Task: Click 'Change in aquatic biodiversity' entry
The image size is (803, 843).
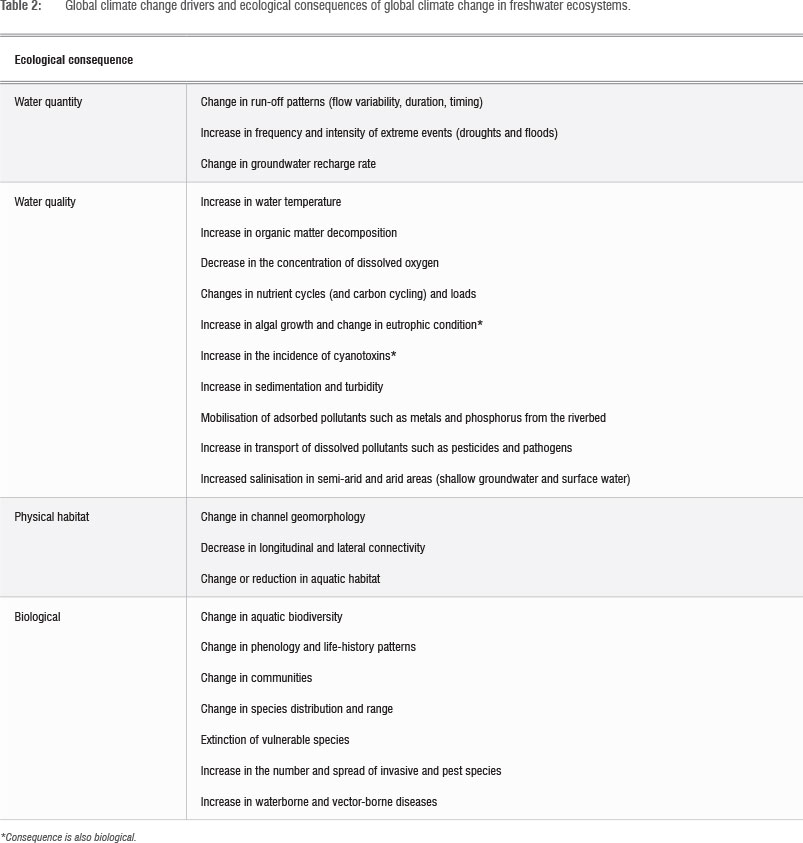Action: [271, 617]
